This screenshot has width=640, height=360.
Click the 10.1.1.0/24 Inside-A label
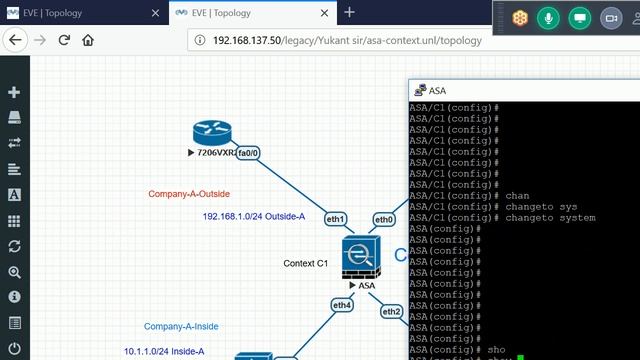pos(164,351)
